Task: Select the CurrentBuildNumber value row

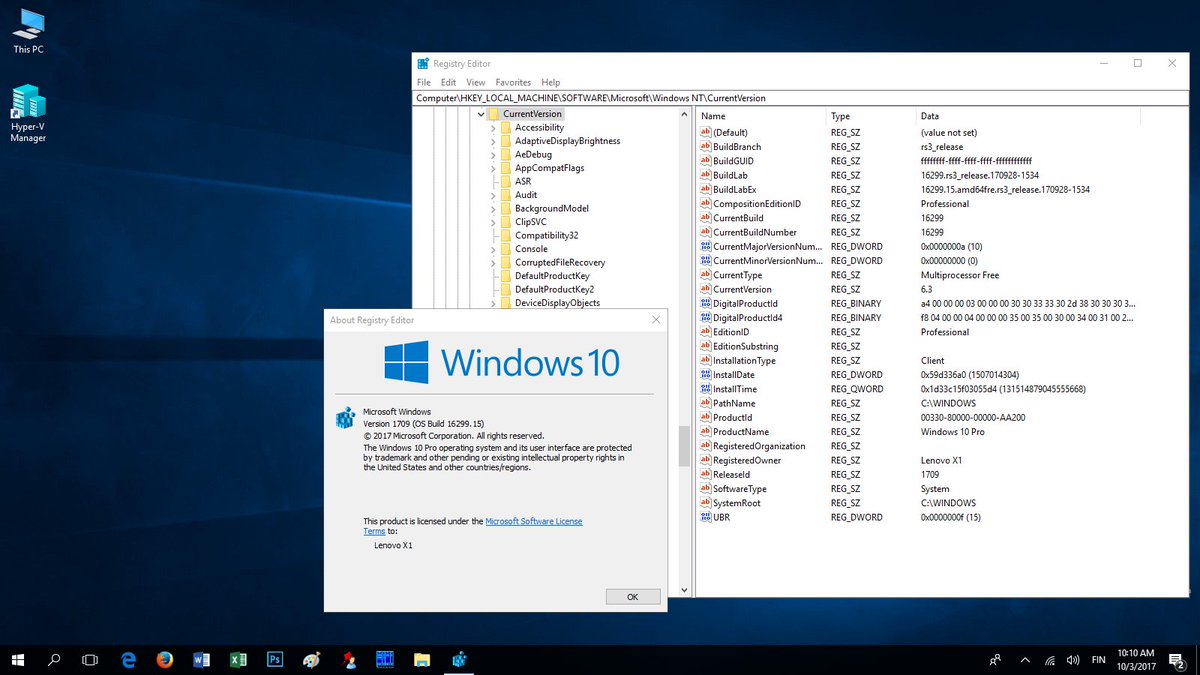Action: click(943, 232)
